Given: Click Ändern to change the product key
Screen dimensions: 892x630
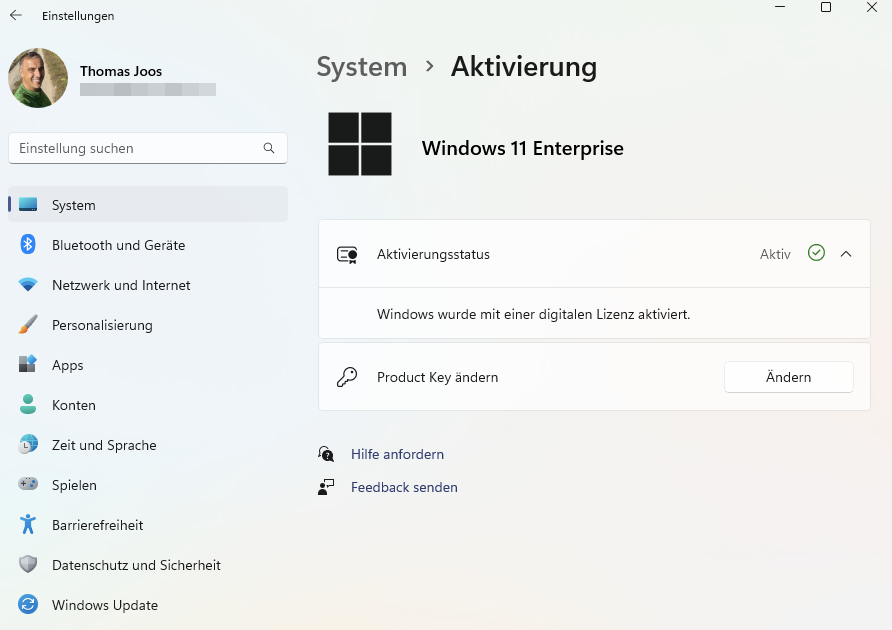Looking at the screenshot, I should coord(788,377).
